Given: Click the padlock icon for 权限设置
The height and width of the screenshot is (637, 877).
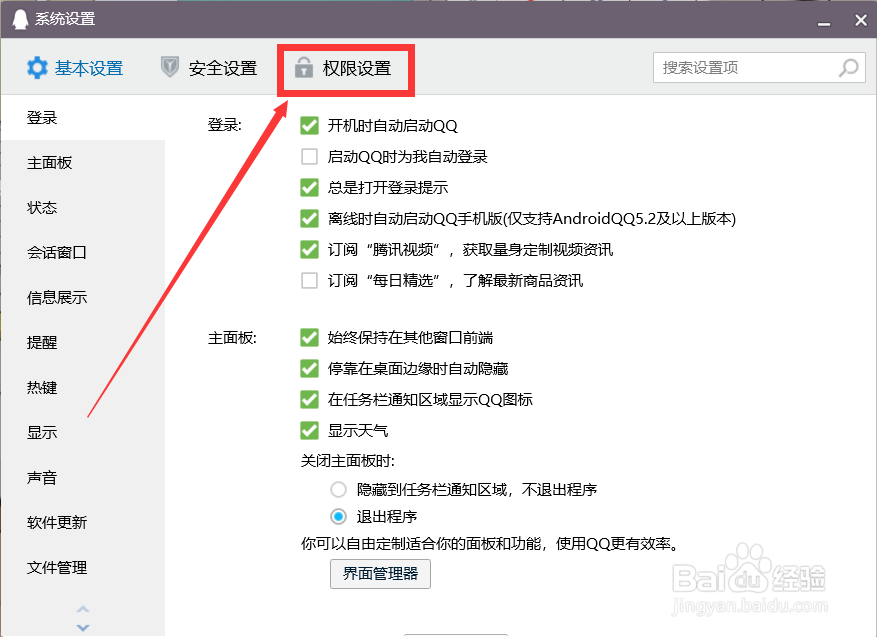Looking at the screenshot, I should tap(304, 67).
